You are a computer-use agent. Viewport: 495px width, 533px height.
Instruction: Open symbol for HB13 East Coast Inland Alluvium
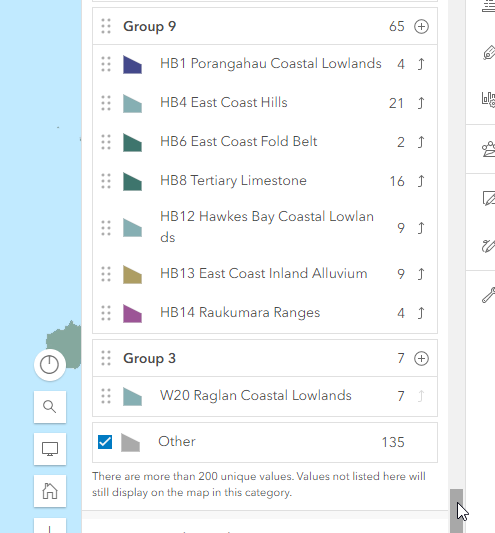[x=132, y=275]
